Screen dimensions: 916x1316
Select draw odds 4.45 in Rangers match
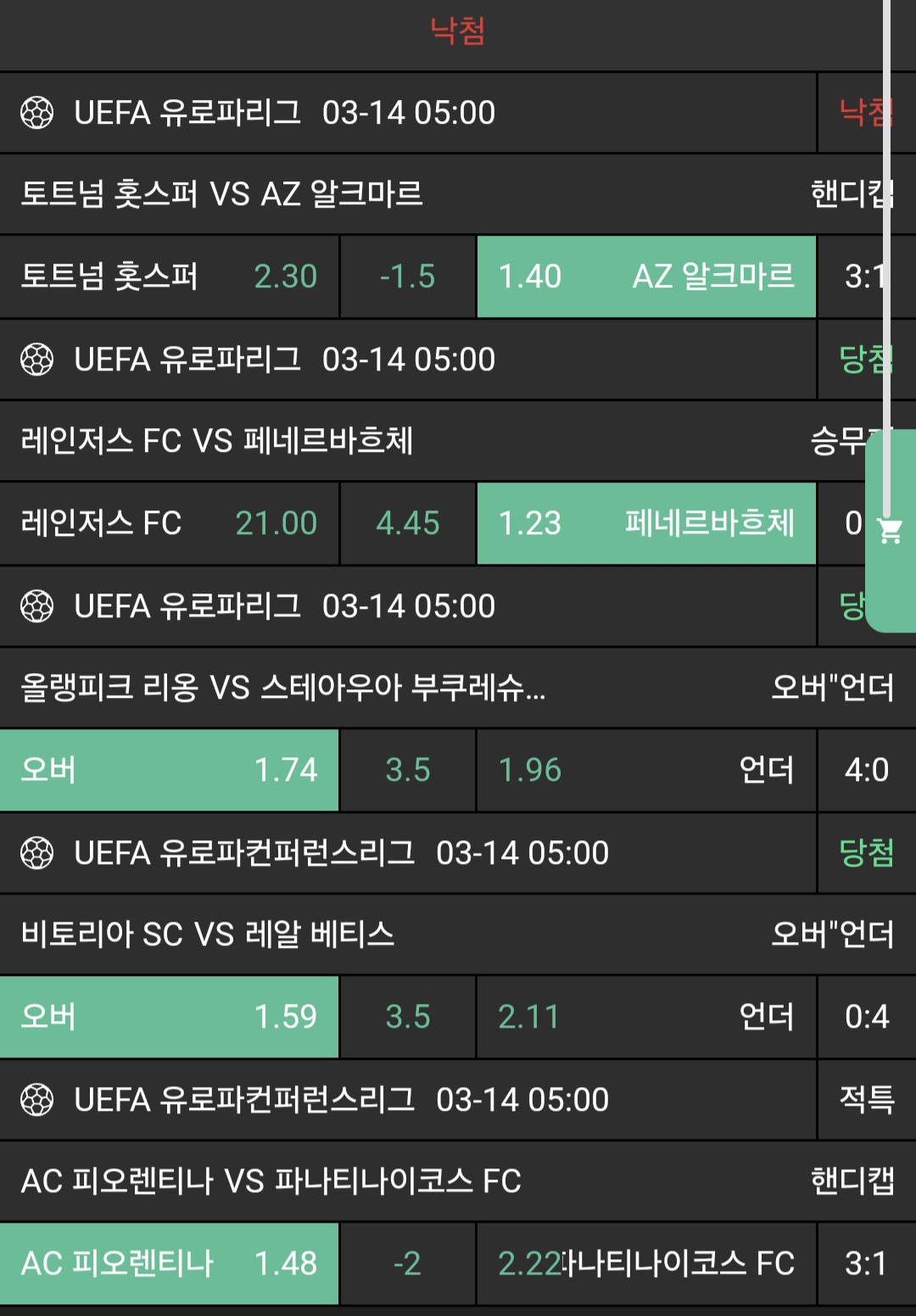pyautogui.click(x=408, y=523)
